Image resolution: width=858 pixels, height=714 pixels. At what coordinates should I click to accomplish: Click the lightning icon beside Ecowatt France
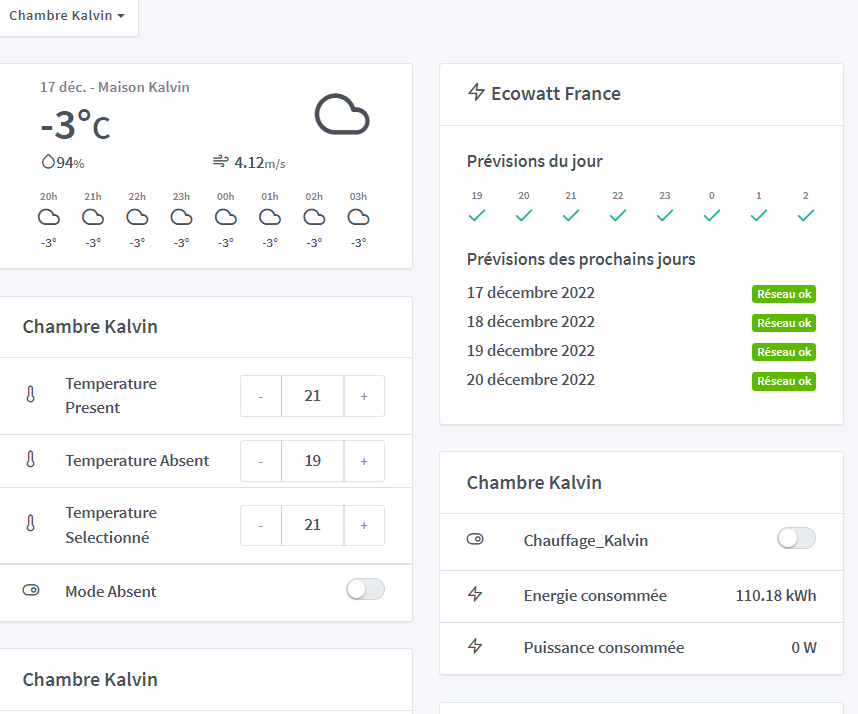(x=476, y=93)
